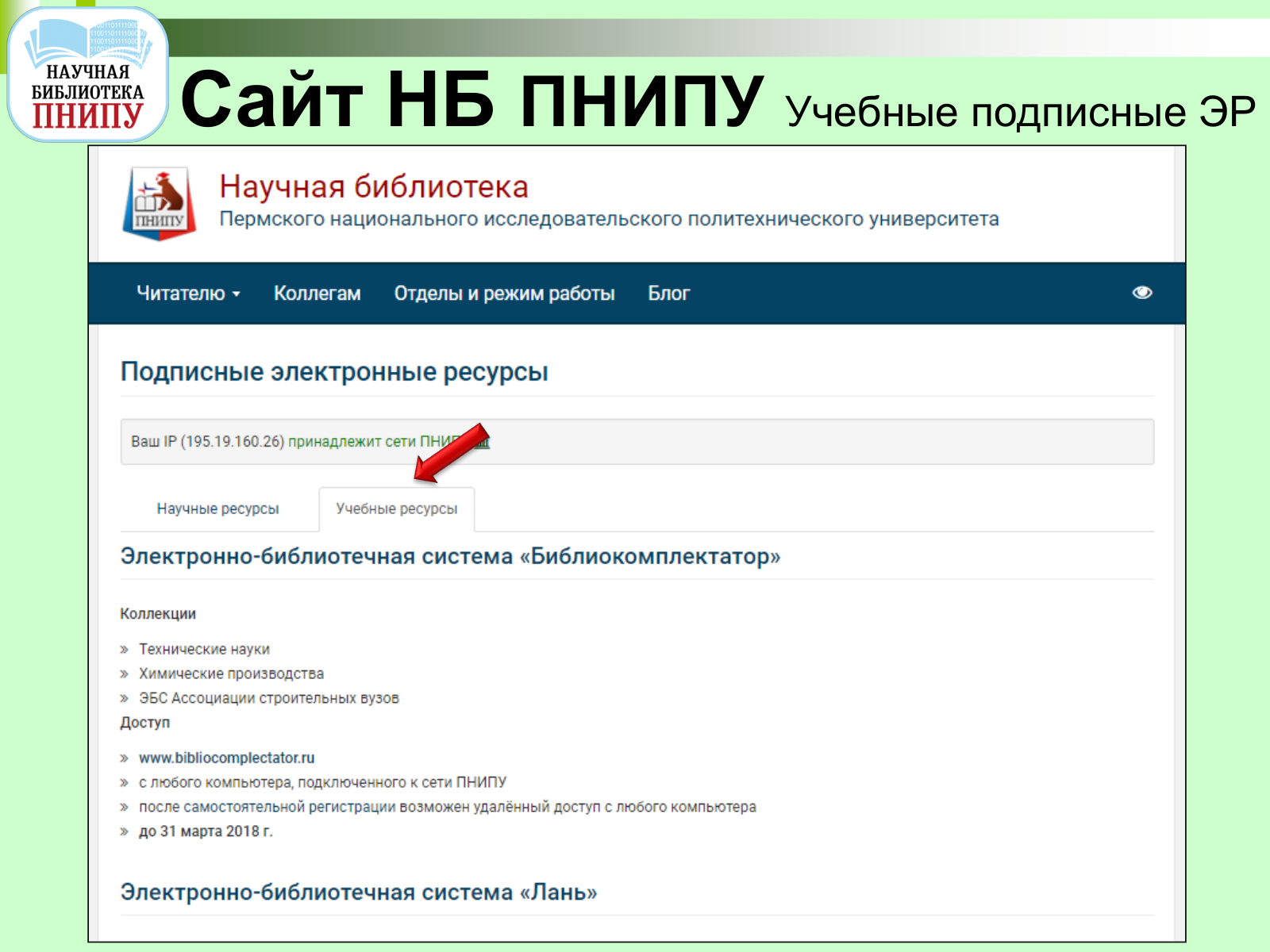Image resolution: width=1270 pixels, height=952 pixels.
Task: Select the Учебные ресурсы tab
Action: point(396,509)
